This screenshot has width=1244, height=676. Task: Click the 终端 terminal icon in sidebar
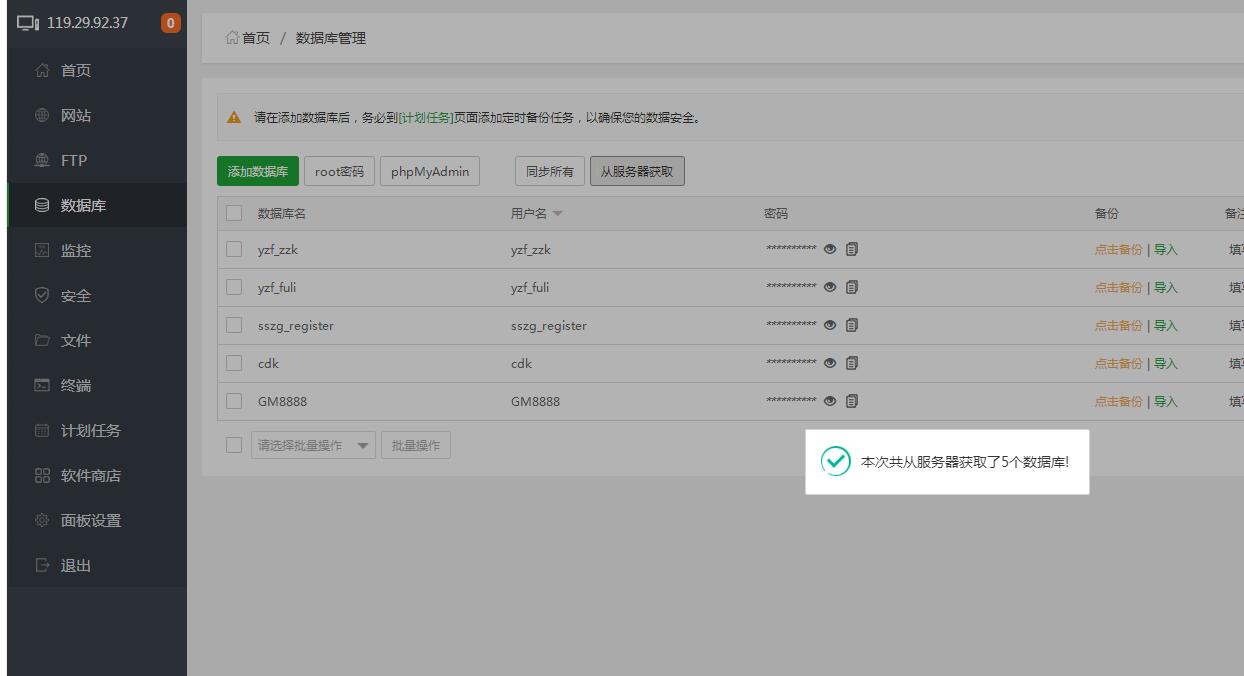(x=42, y=386)
